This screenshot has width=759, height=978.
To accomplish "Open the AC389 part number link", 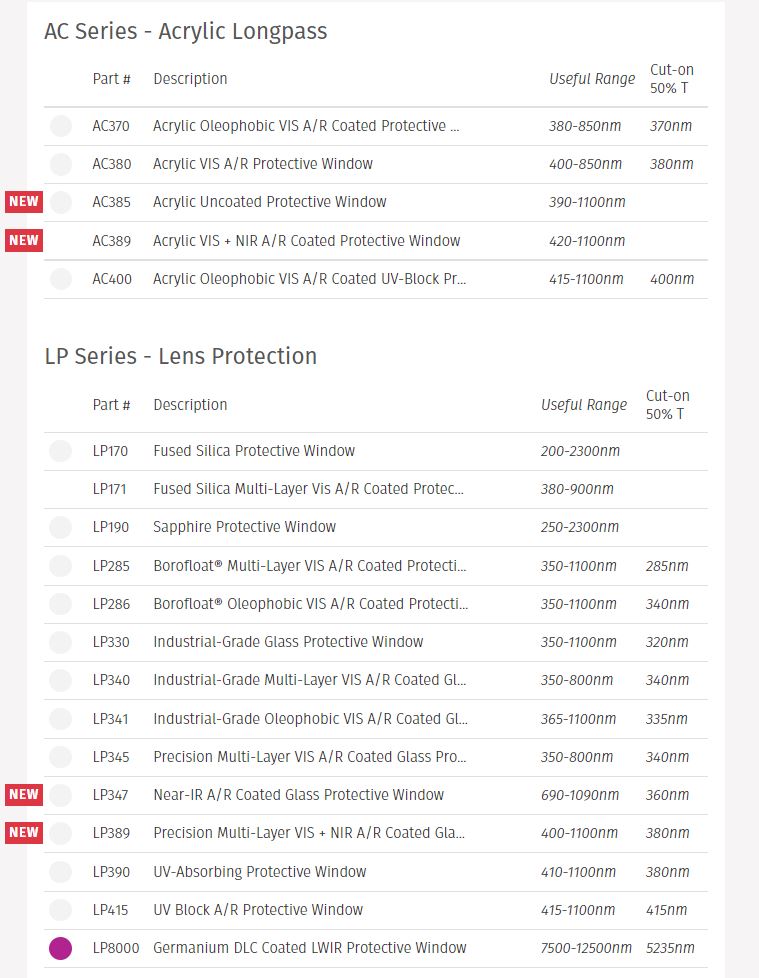I will 112,241.
